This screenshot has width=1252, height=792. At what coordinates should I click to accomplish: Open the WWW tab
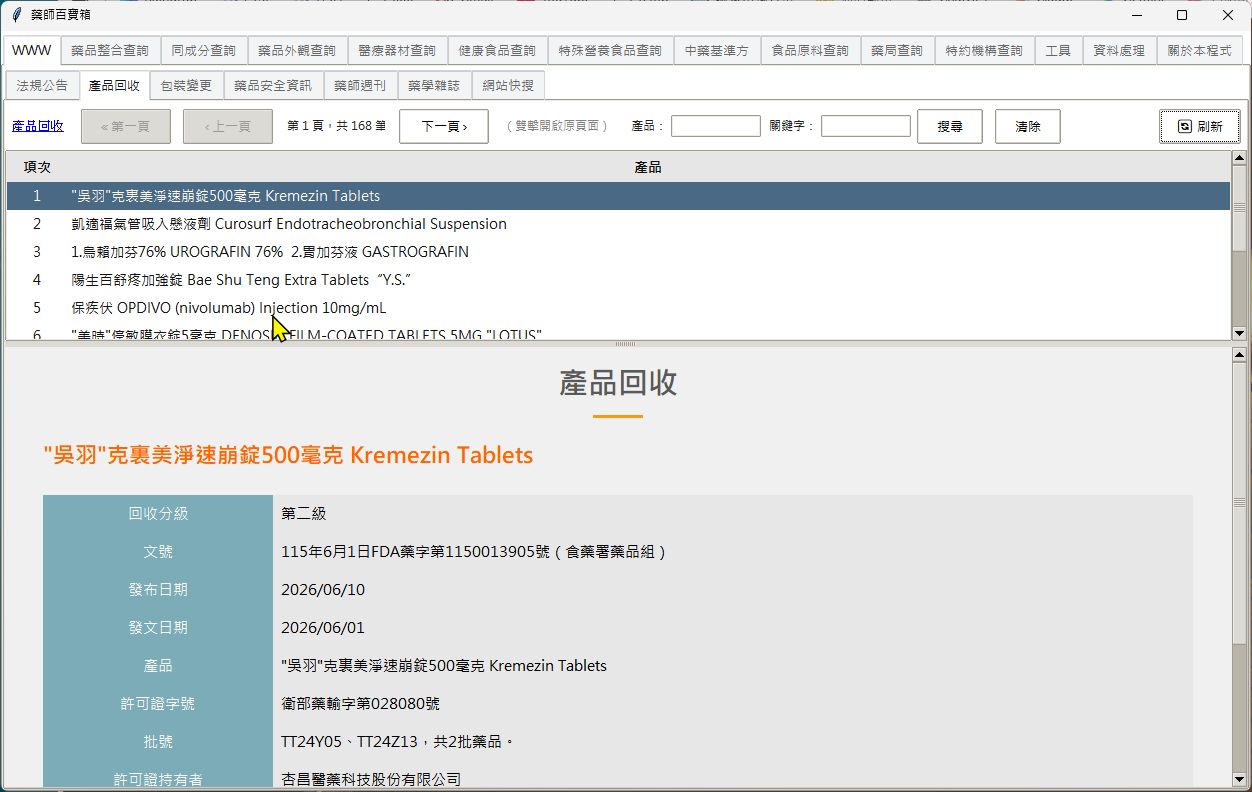point(32,50)
